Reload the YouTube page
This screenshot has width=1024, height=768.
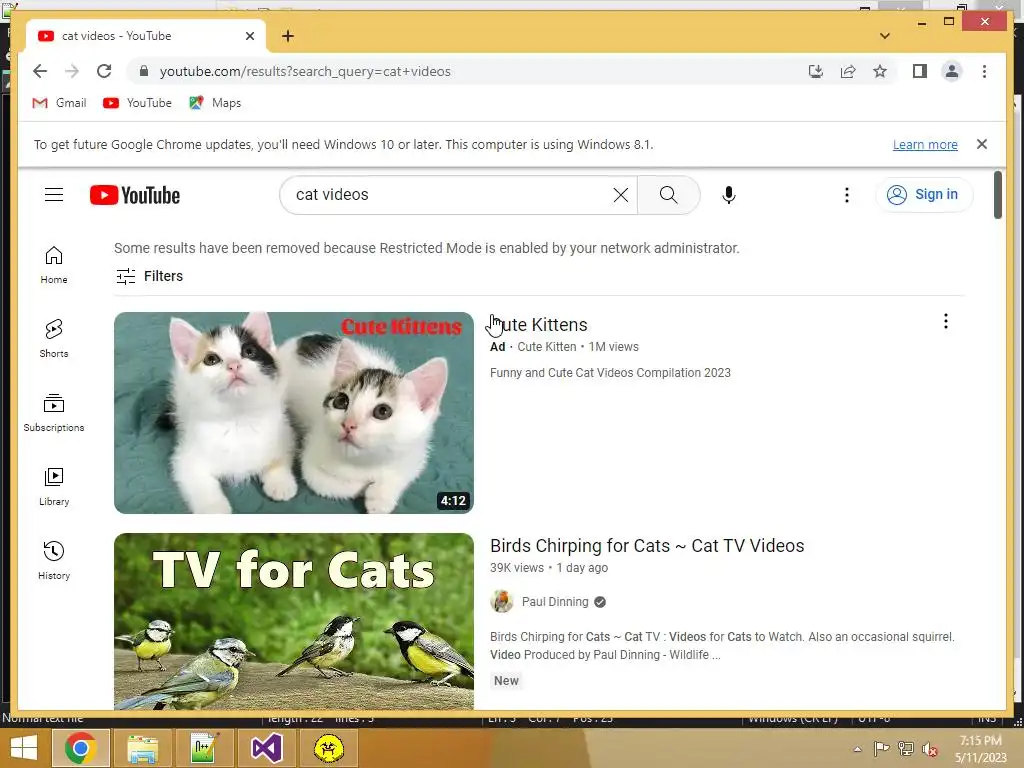tap(104, 71)
